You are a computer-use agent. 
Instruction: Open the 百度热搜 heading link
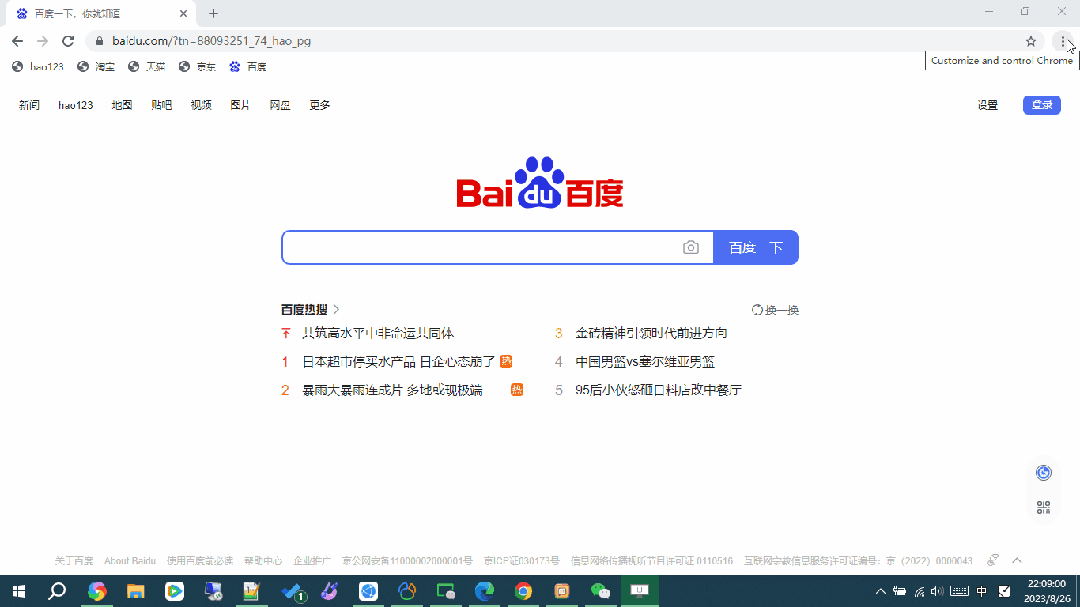[x=304, y=310]
